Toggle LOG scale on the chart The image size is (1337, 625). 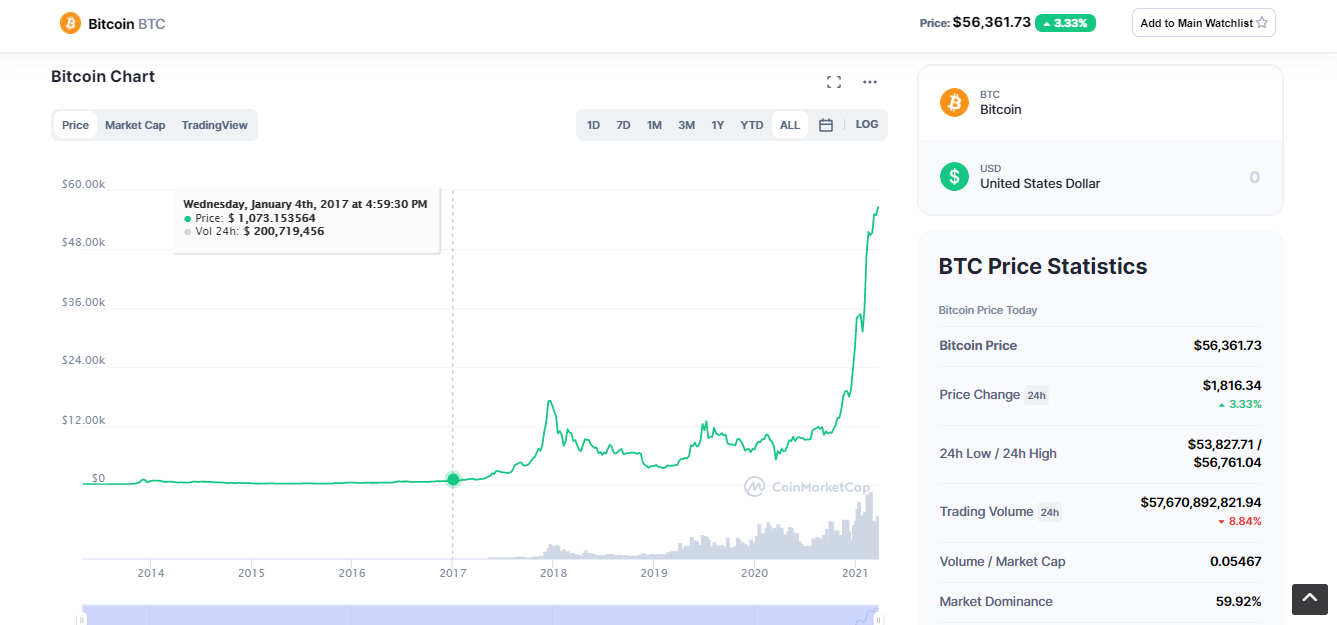point(867,125)
